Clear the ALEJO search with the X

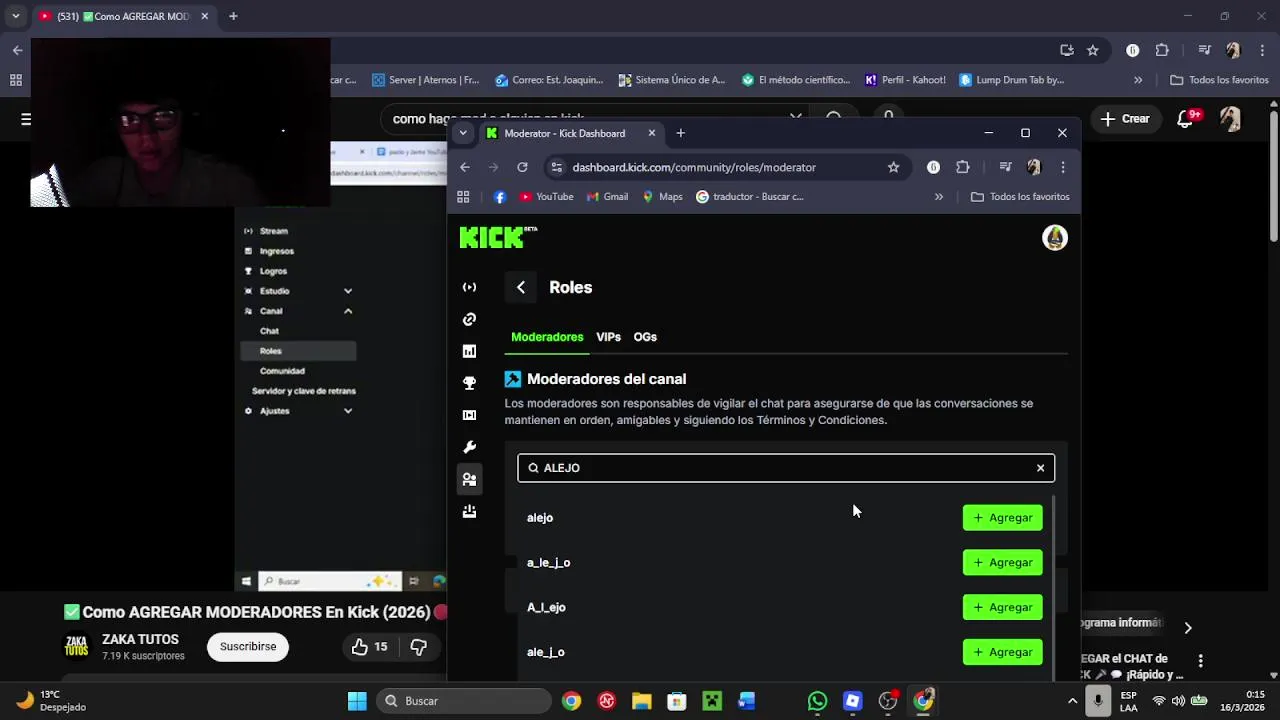pyautogui.click(x=1040, y=468)
